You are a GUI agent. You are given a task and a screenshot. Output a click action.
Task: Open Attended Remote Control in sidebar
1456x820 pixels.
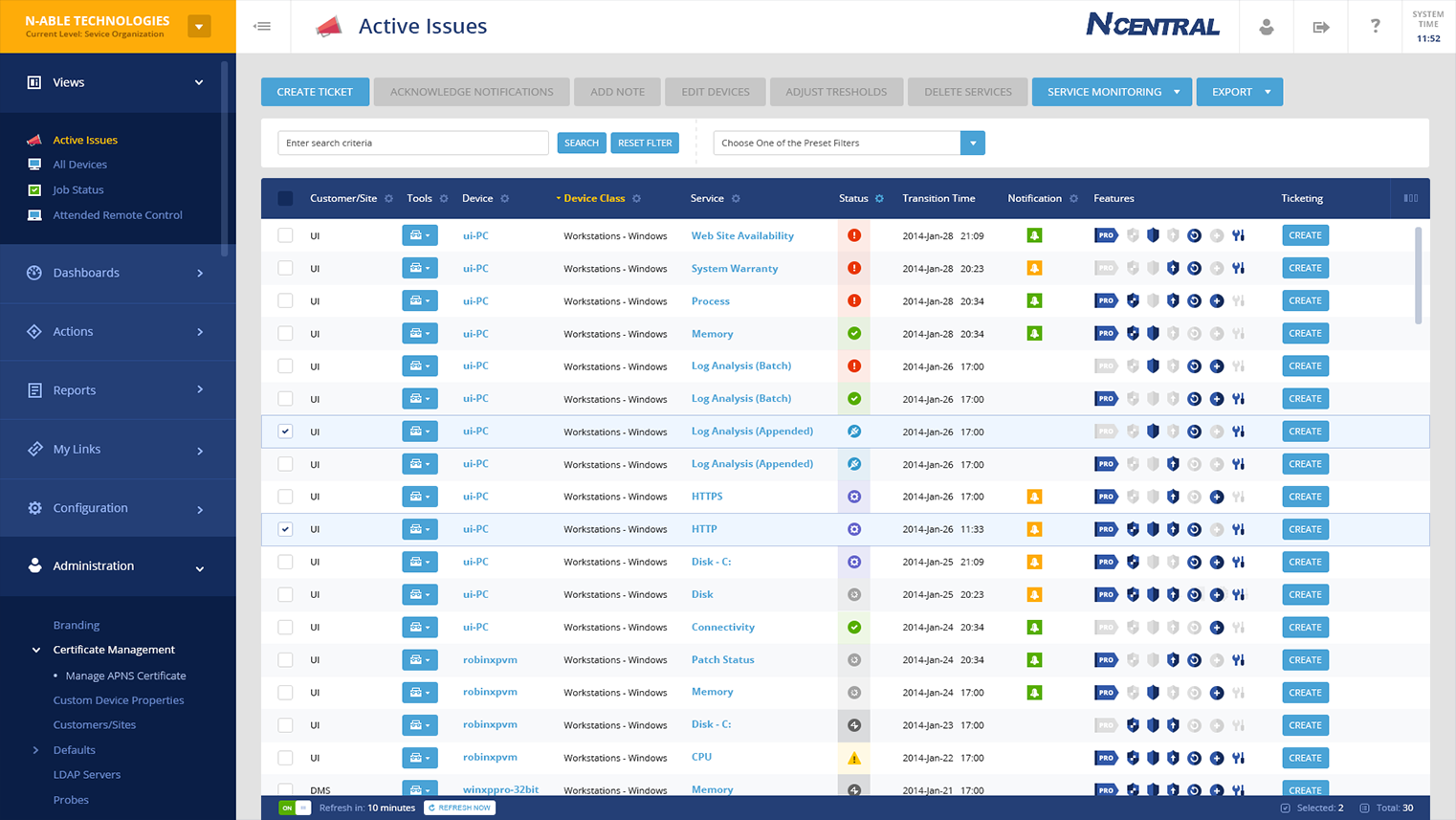tap(118, 215)
